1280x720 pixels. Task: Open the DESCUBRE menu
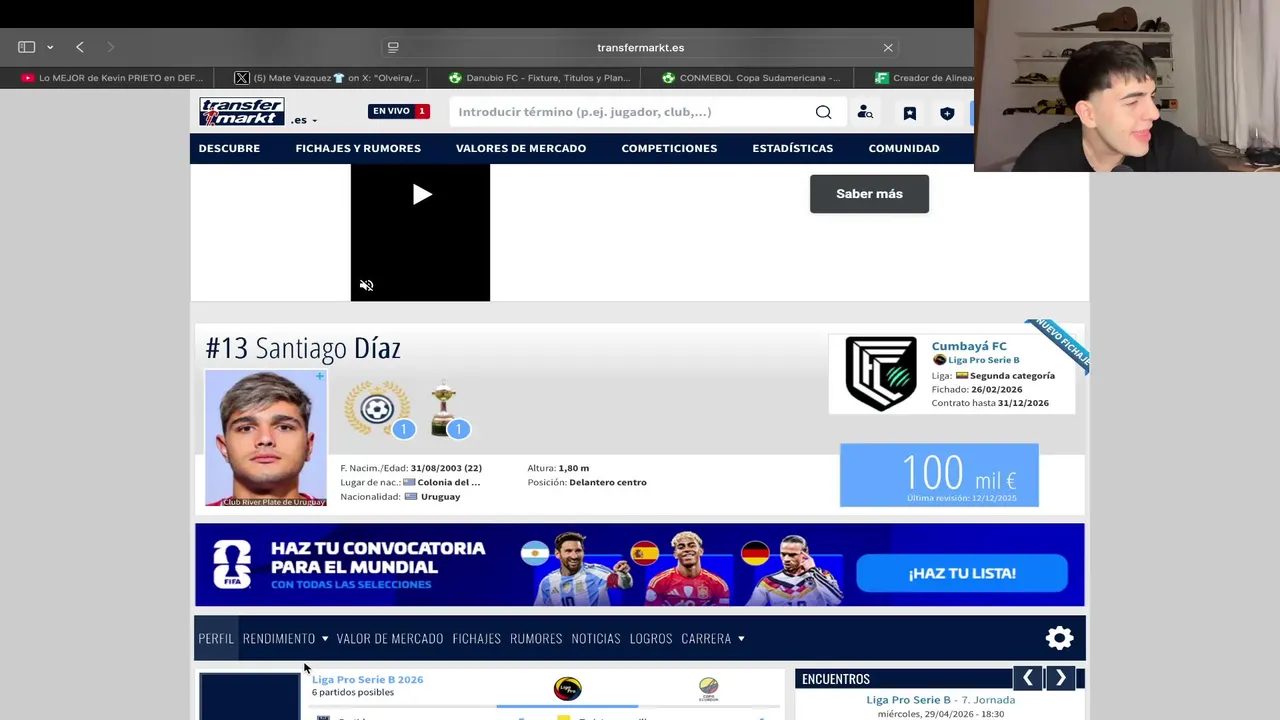tap(229, 148)
